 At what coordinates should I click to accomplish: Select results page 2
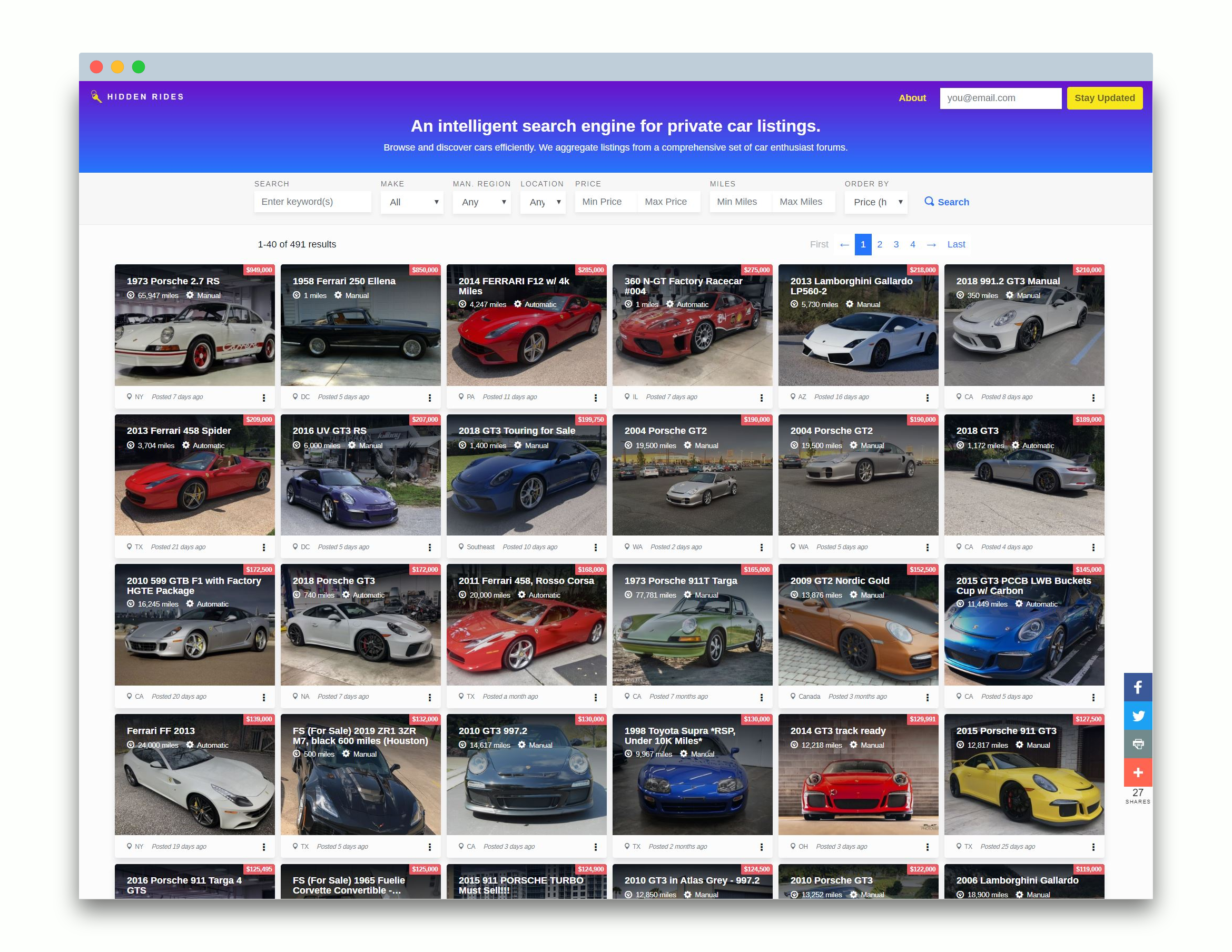(879, 244)
